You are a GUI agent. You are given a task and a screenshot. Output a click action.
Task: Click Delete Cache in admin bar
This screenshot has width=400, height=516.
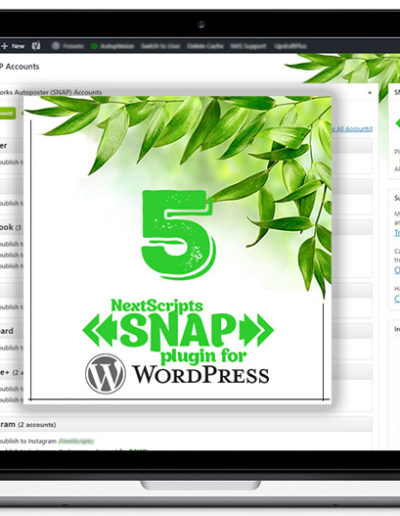point(205,46)
